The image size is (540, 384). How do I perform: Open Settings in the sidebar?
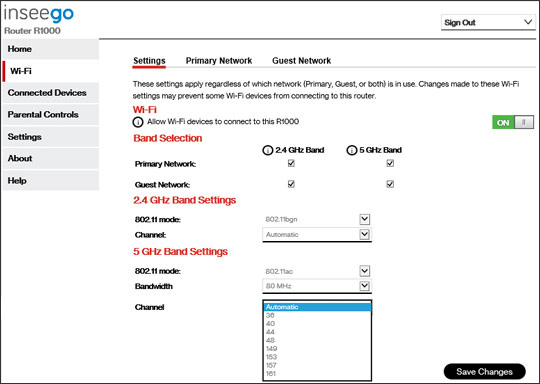click(x=51, y=137)
